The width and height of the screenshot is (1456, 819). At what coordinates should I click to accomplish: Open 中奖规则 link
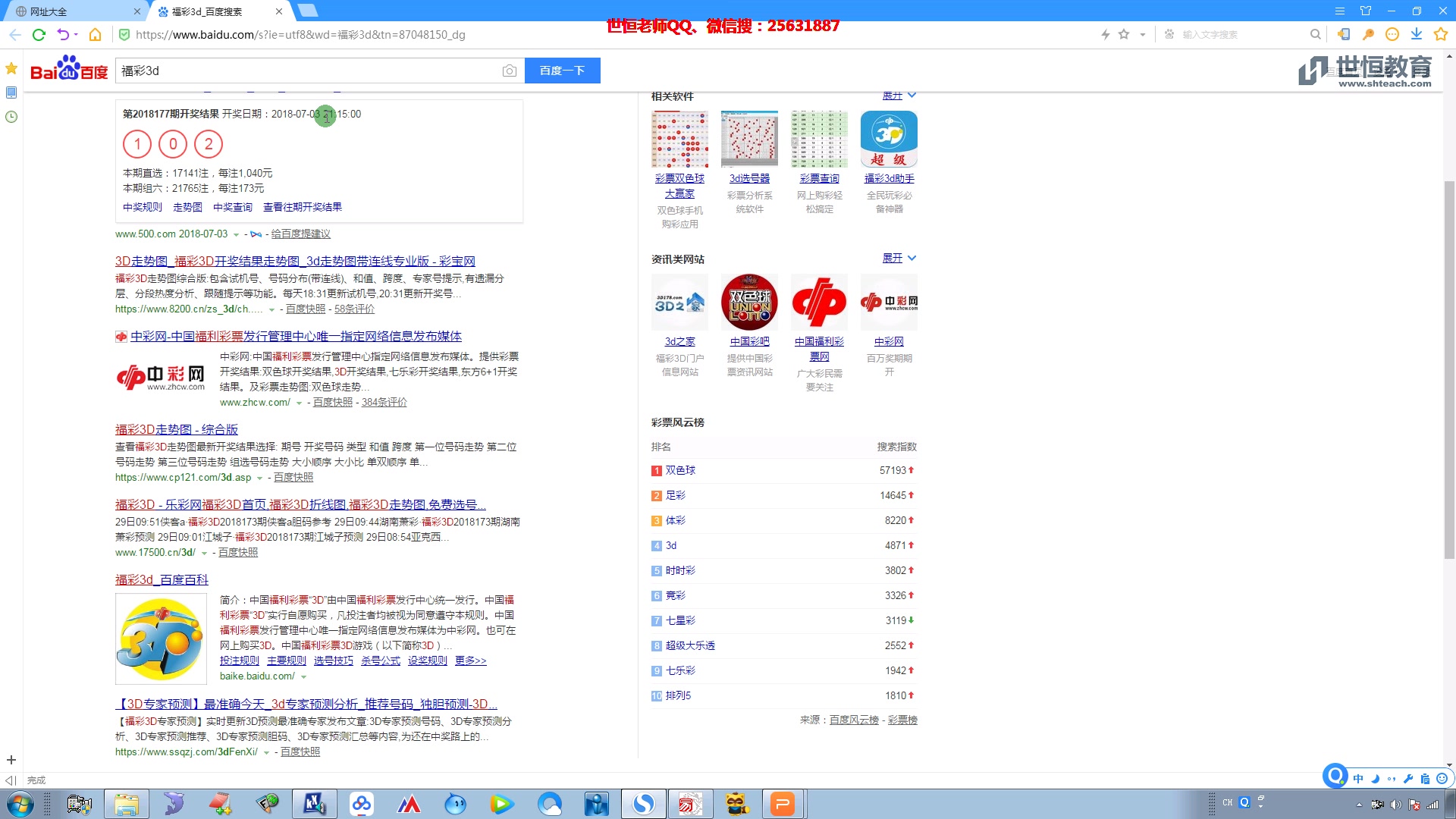143,207
